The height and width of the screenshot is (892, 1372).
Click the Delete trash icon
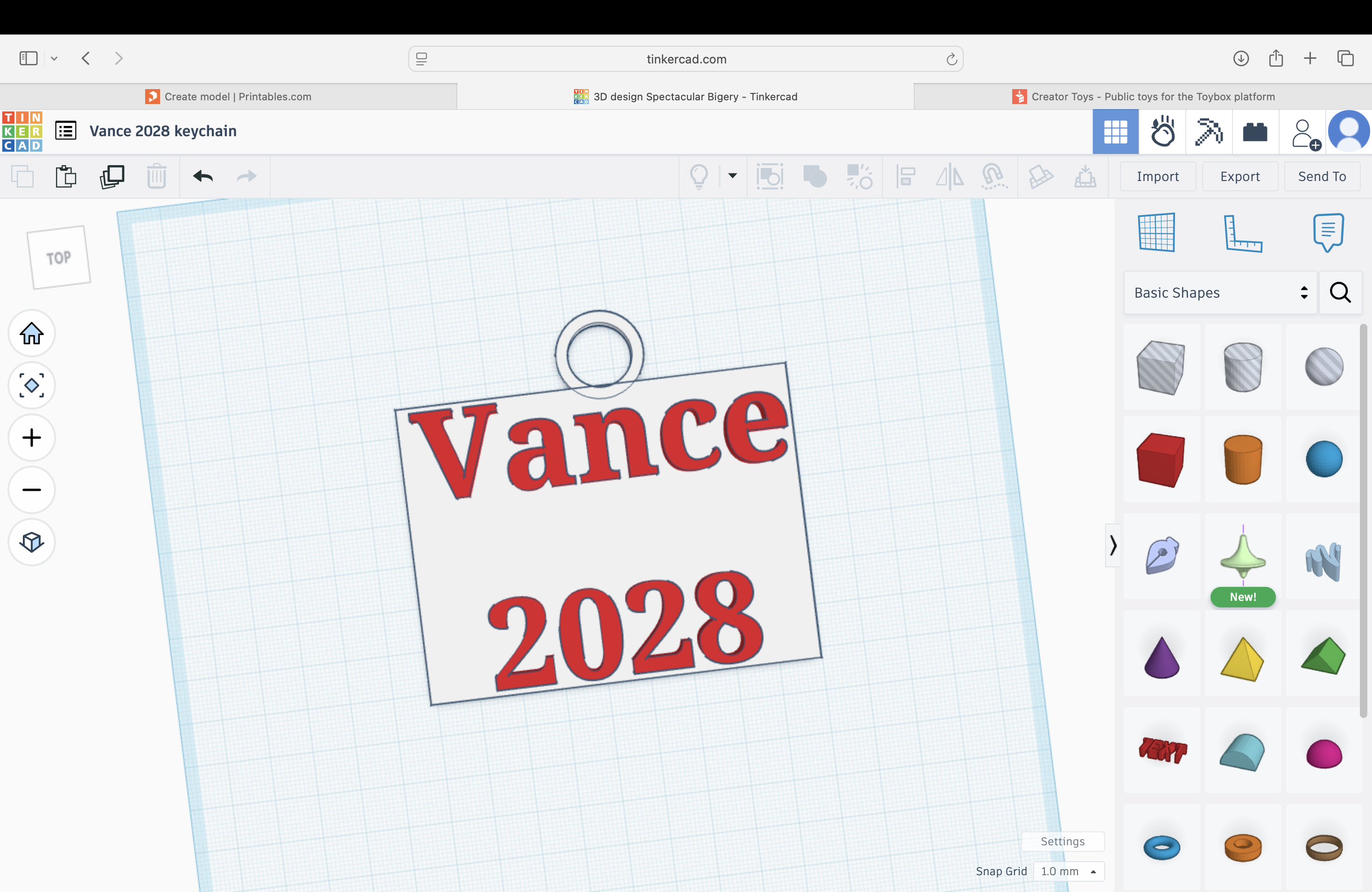[156, 176]
